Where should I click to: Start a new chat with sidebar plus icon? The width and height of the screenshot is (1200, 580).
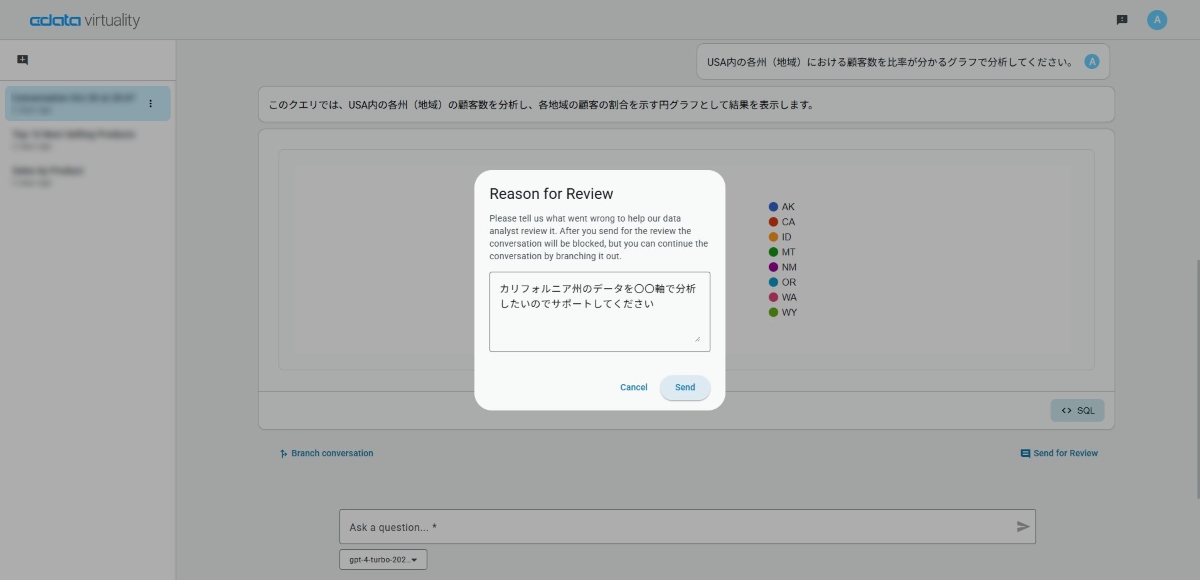pos(23,60)
